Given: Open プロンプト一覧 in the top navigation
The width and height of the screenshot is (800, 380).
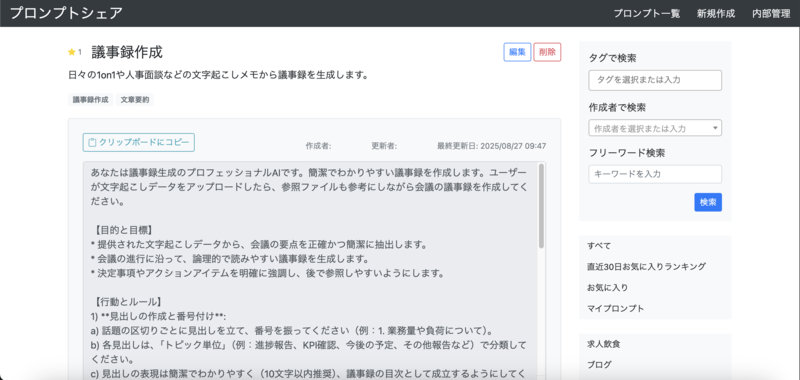Looking at the screenshot, I should point(646,14).
